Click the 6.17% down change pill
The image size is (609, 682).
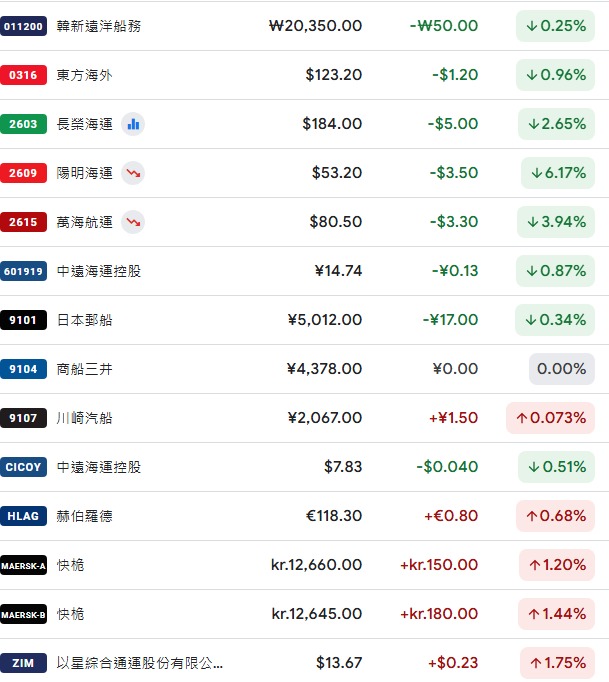point(558,173)
